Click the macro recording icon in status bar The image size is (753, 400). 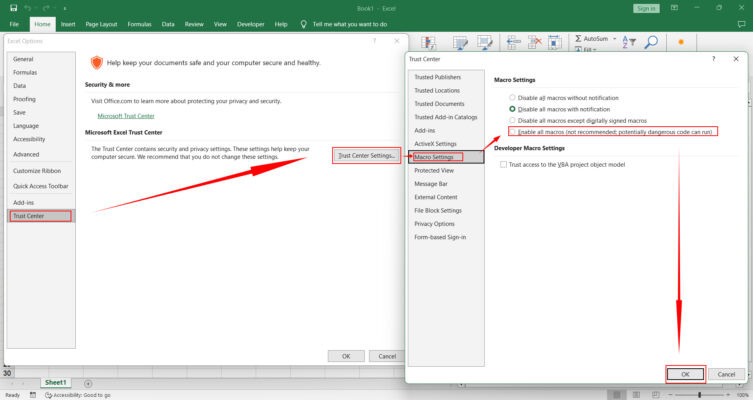point(33,395)
